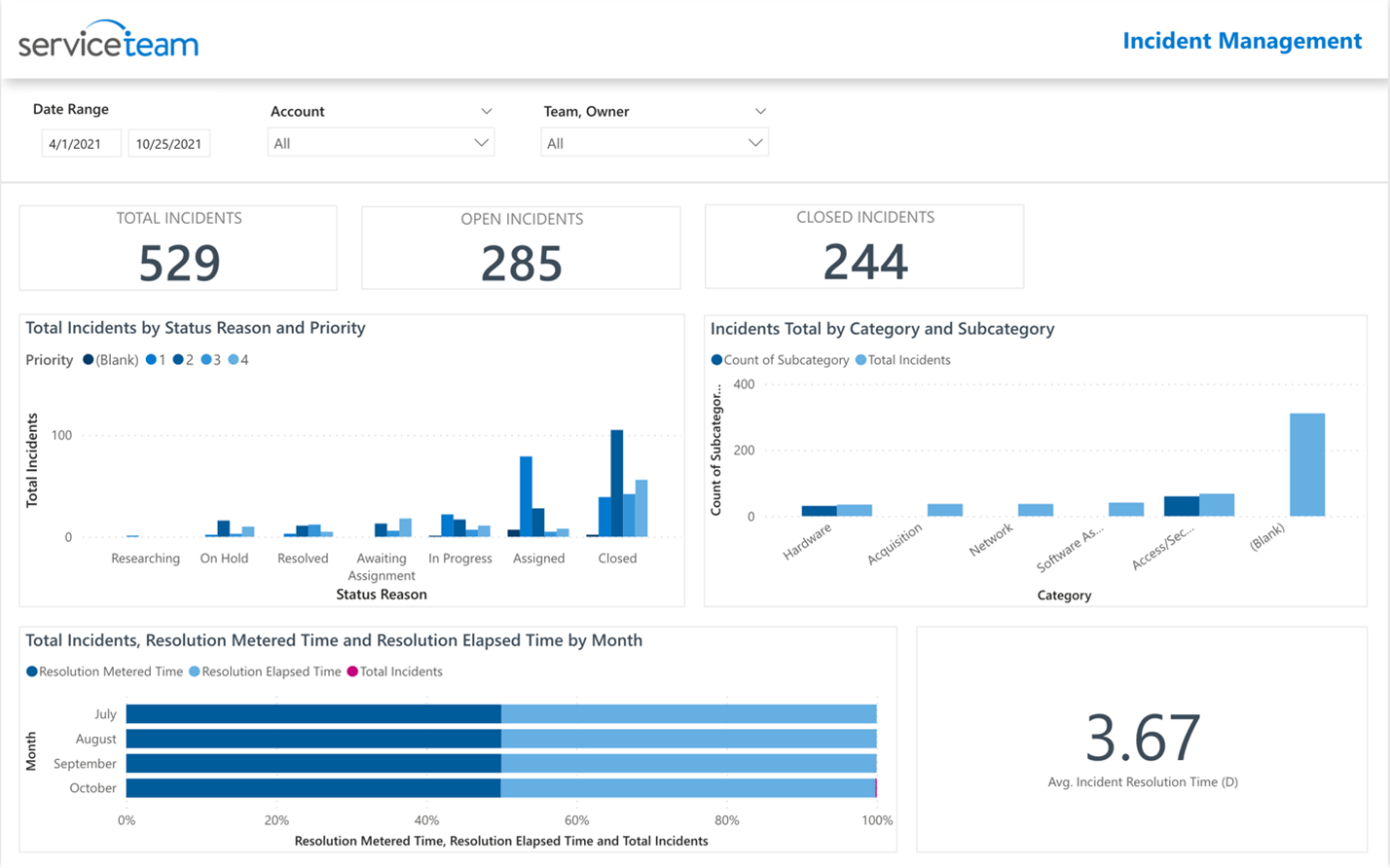Viewport: 1390px width, 868px height.
Task: Expand the Account header chevron
Action: (489, 110)
